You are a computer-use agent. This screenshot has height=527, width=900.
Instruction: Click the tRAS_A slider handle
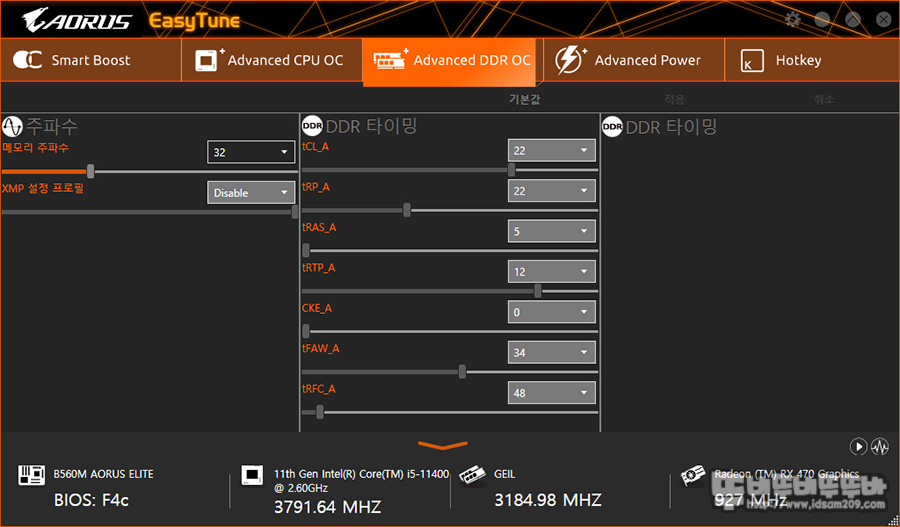coord(306,250)
